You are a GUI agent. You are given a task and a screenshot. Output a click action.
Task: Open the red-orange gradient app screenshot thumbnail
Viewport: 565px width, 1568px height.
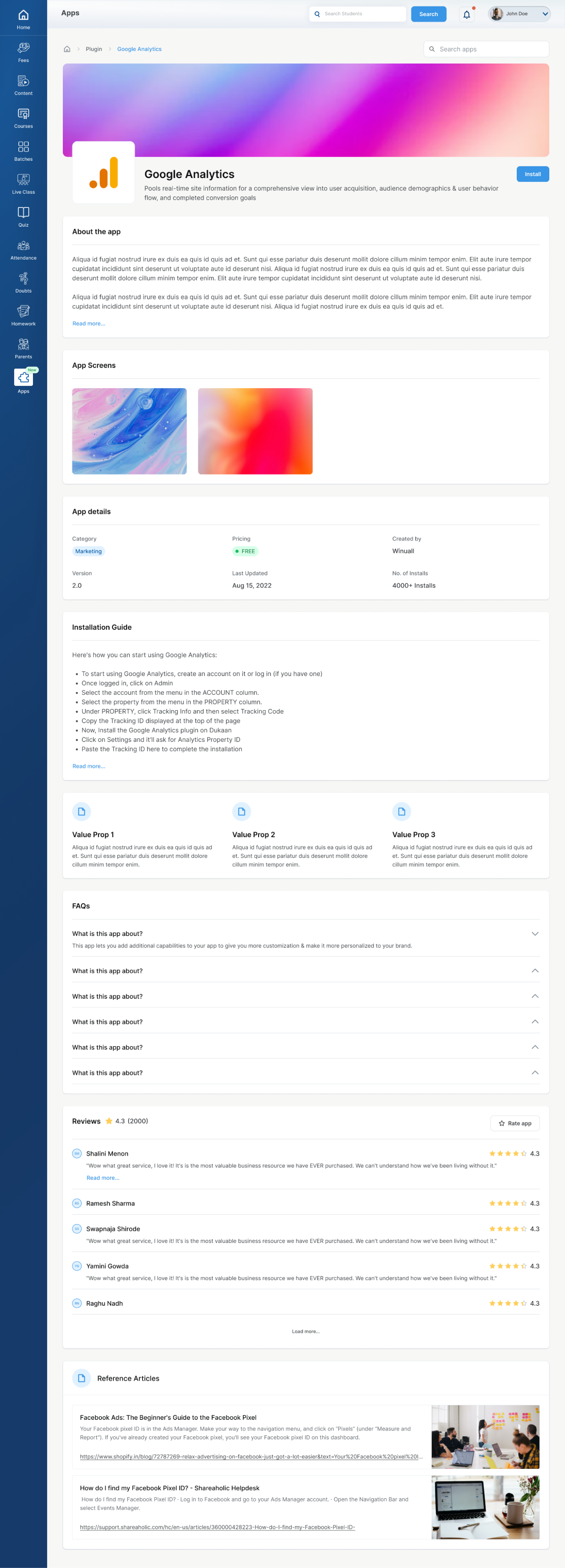[255, 431]
